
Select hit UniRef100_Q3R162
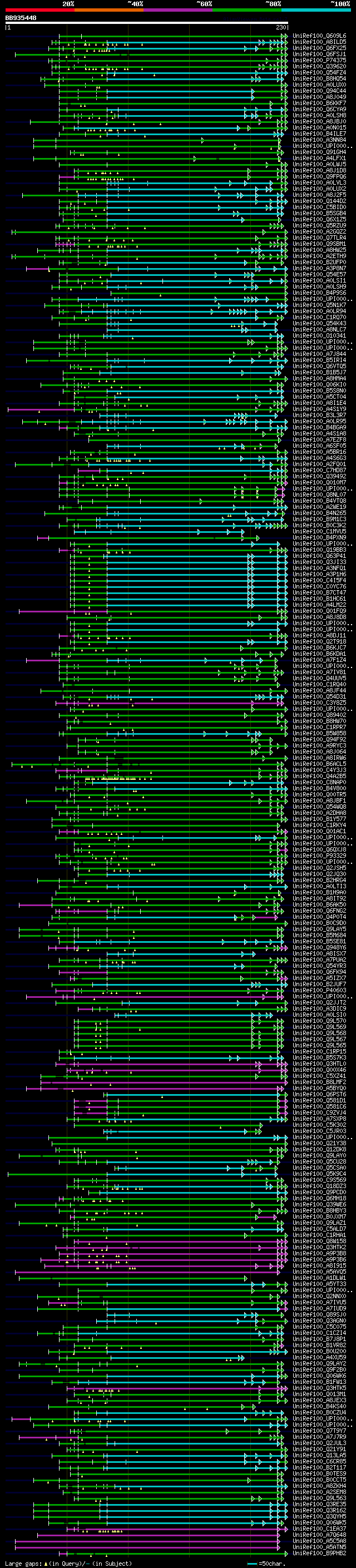(319, 1510)
